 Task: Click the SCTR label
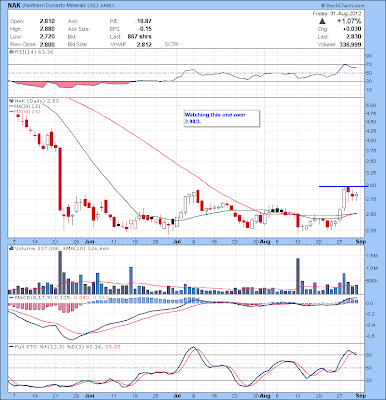click(172, 44)
